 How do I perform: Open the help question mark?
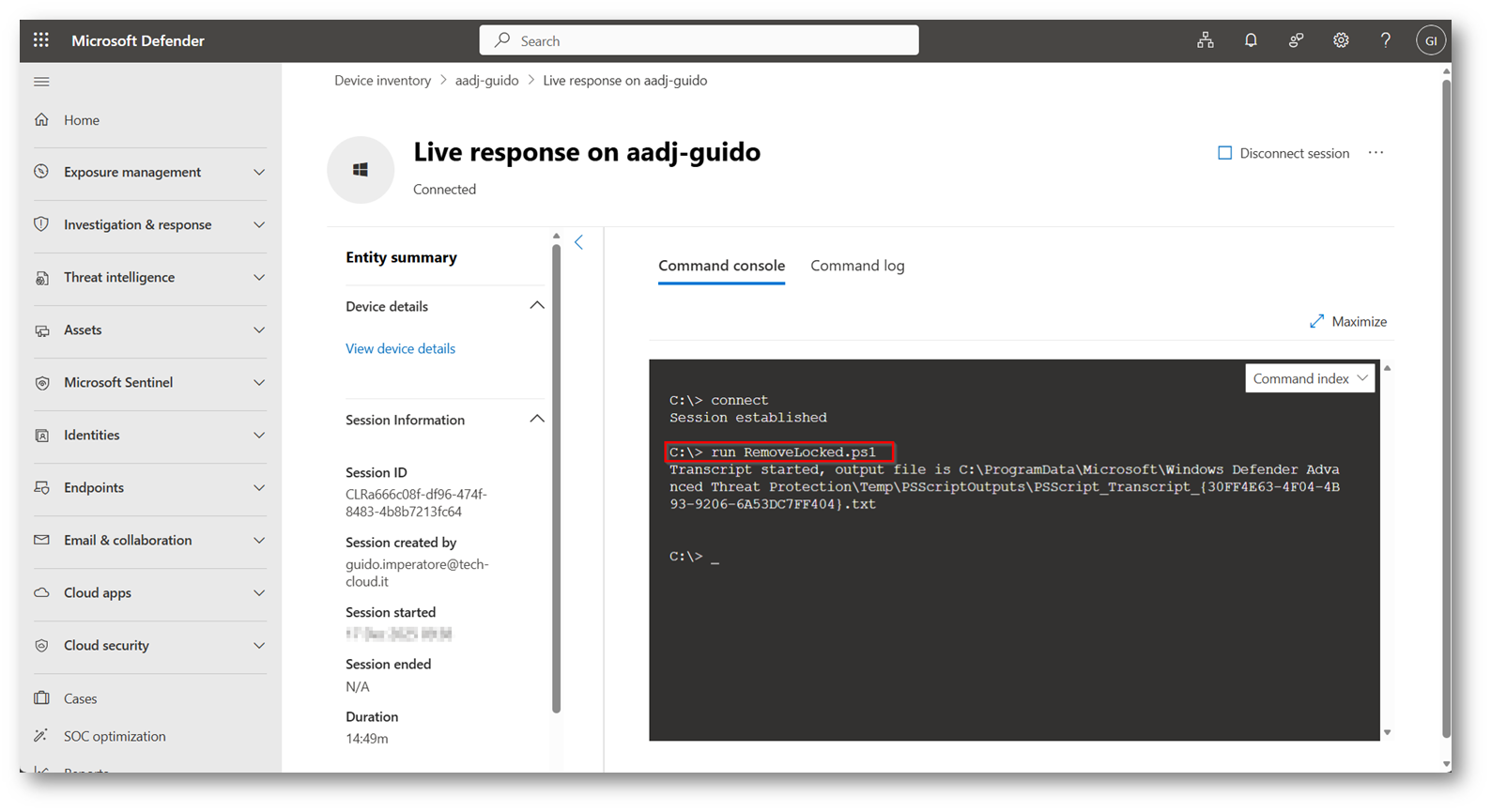pyautogui.click(x=1386, y=40)
